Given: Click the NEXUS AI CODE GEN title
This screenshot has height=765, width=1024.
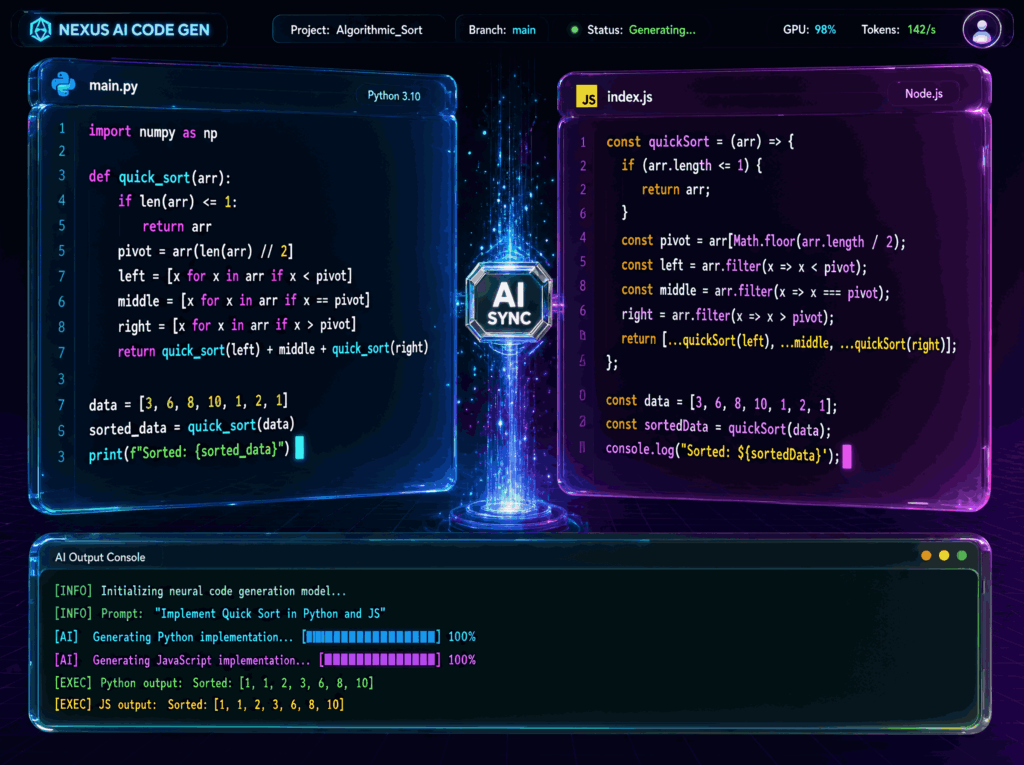Looking at the screenshot, I should pyautogui.click(x=134, y=30).
